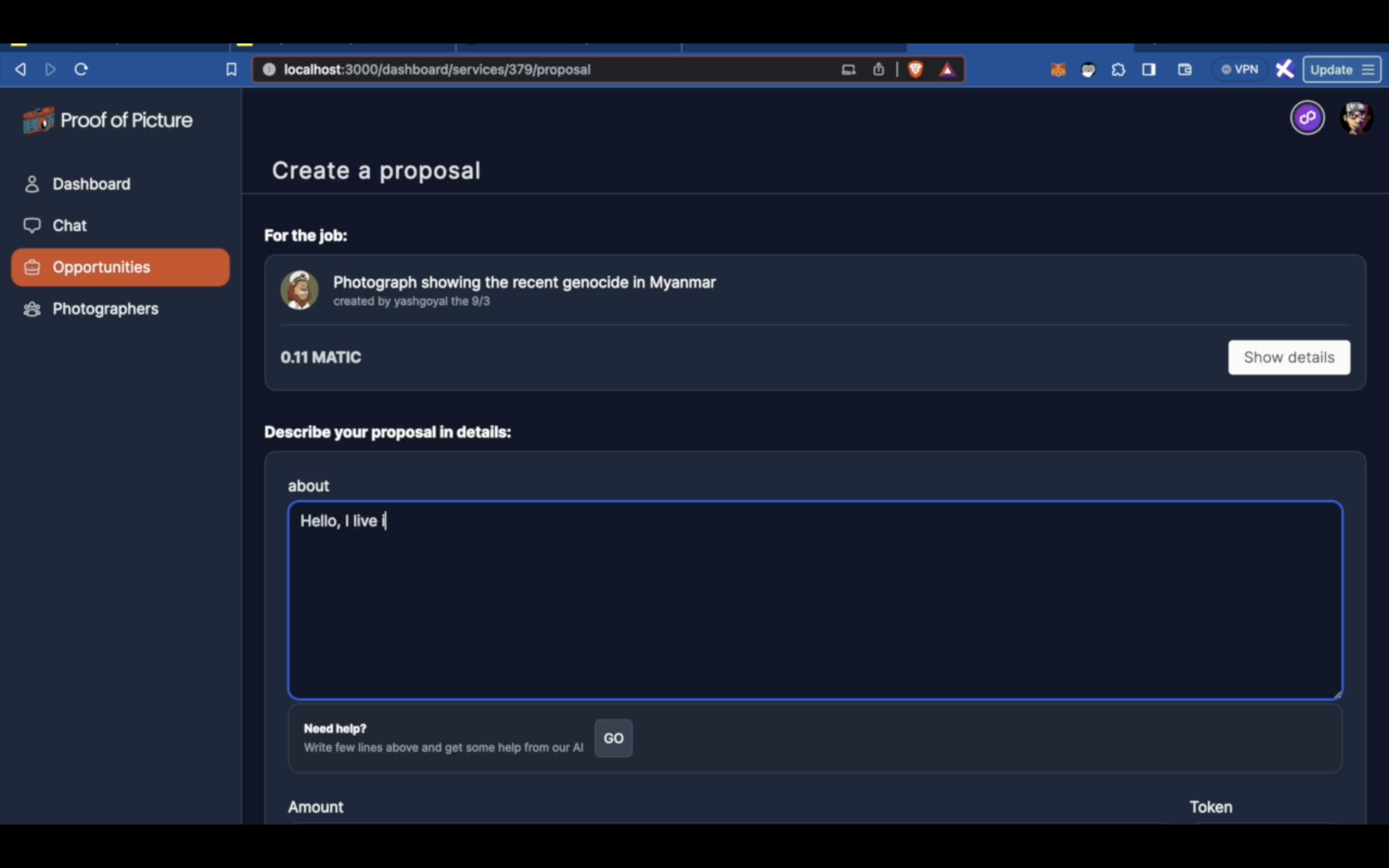Toggle browser sidebar panel icon

(x=1148, y=69)
